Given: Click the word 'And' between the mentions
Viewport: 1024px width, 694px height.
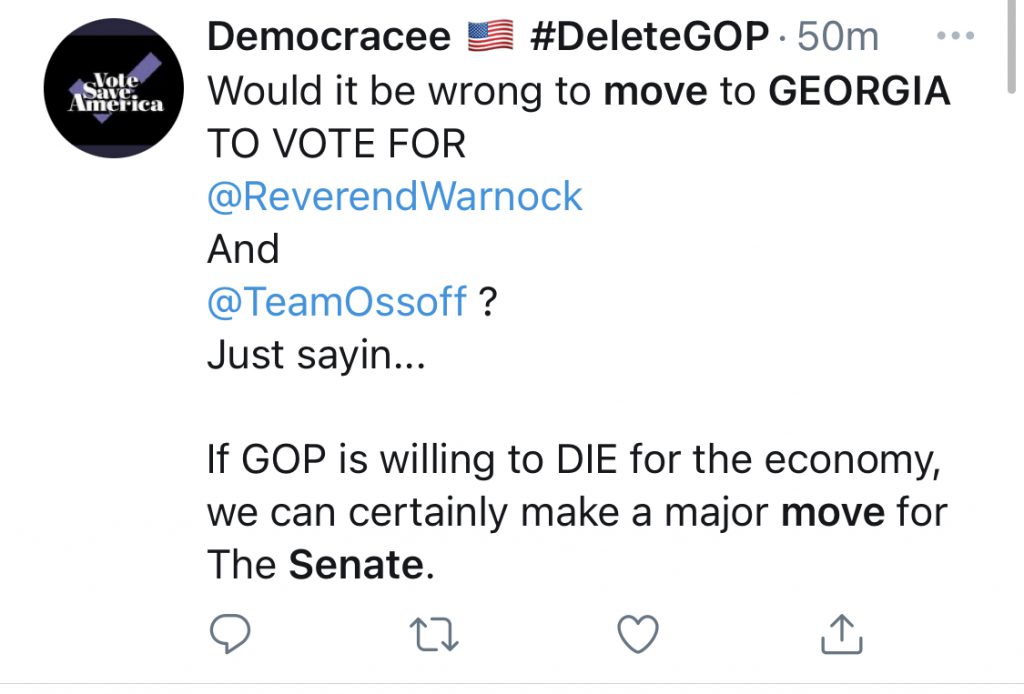Looking at the screenshot, I should point(243,249).
